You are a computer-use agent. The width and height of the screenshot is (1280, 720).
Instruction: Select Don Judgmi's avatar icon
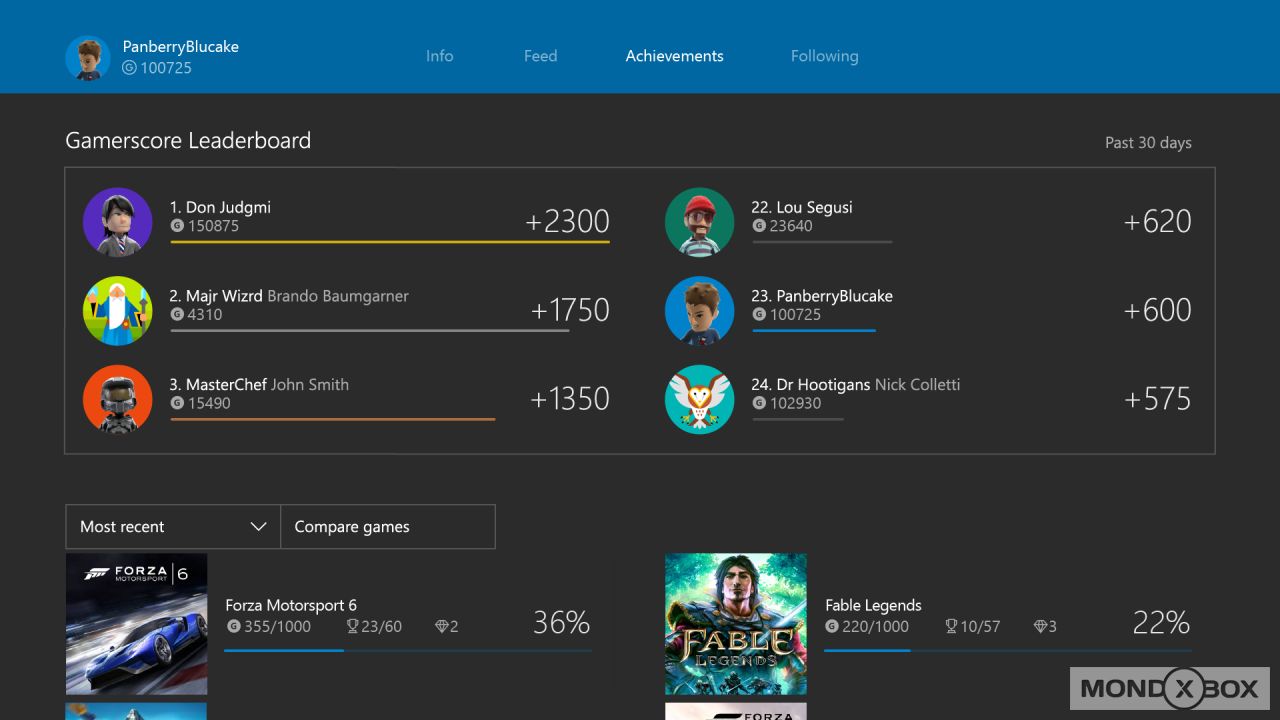(118, 222)
